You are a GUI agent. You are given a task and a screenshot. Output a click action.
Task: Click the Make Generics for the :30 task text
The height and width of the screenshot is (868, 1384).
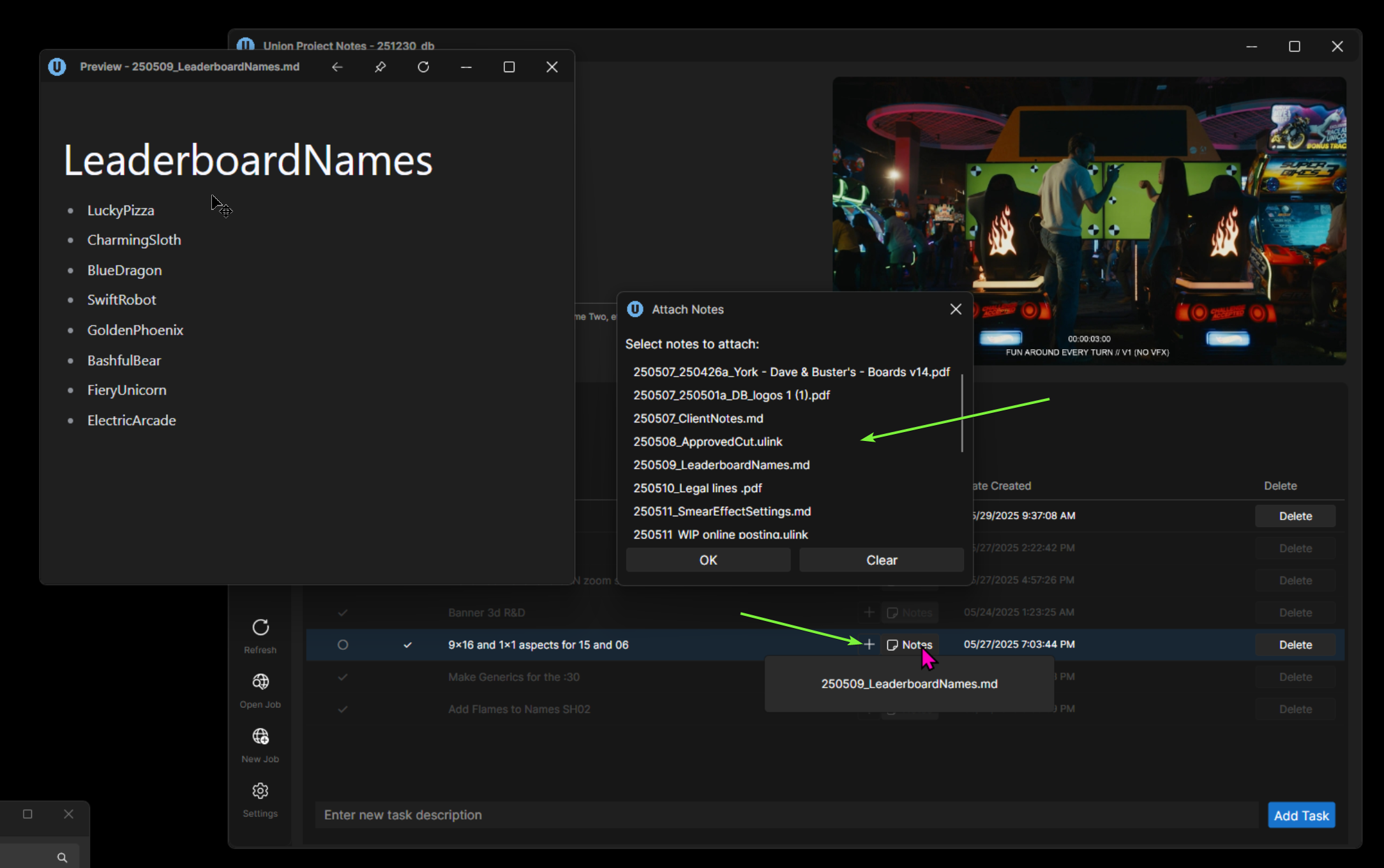coord(514,677)
